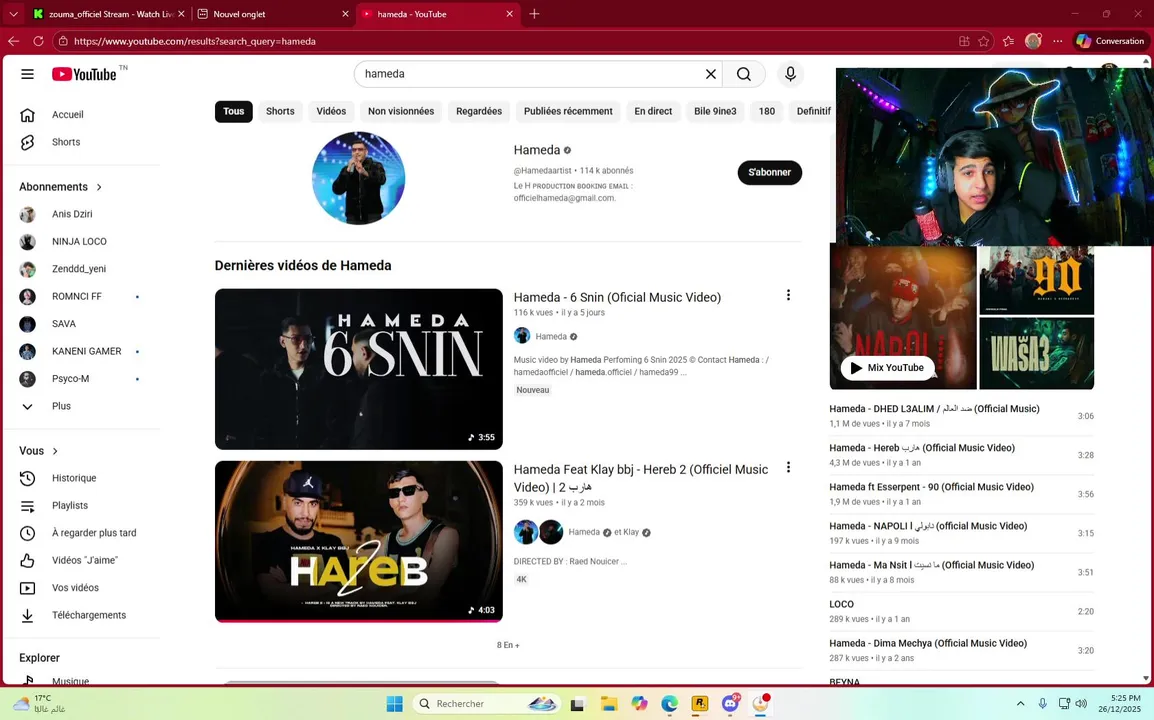Play the Mix YouTube playlist

coord(888,367)
